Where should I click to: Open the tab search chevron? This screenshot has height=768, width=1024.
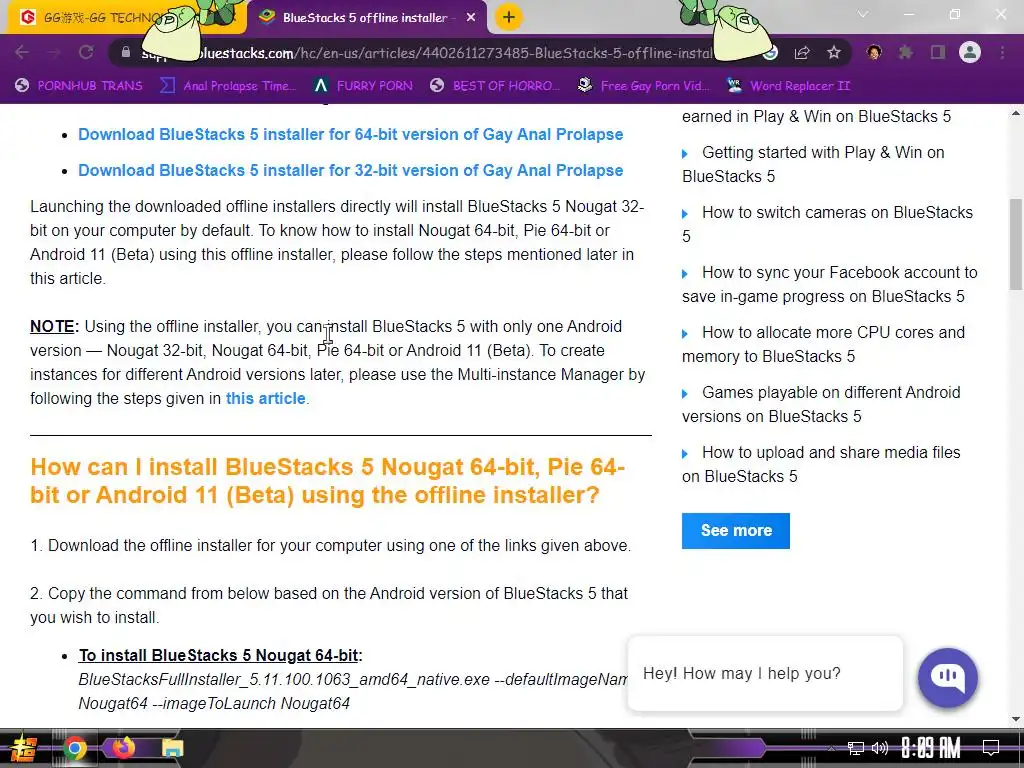pyautogui.click(x=863, y=14)
